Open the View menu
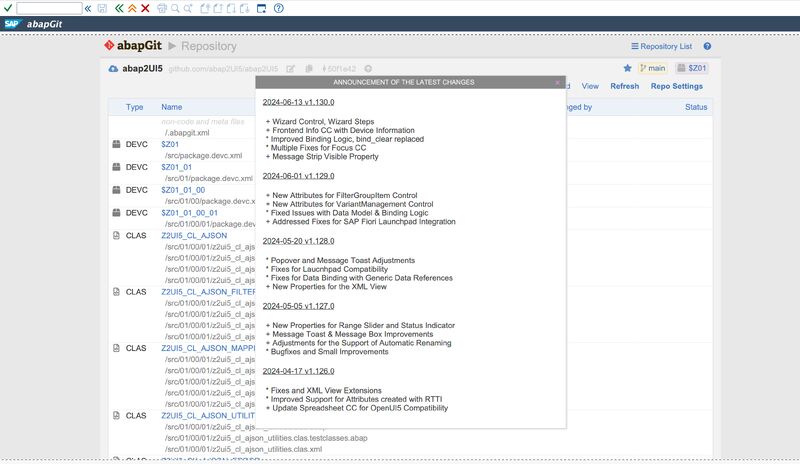Screen dimensions: 800x464 (590, 86)
